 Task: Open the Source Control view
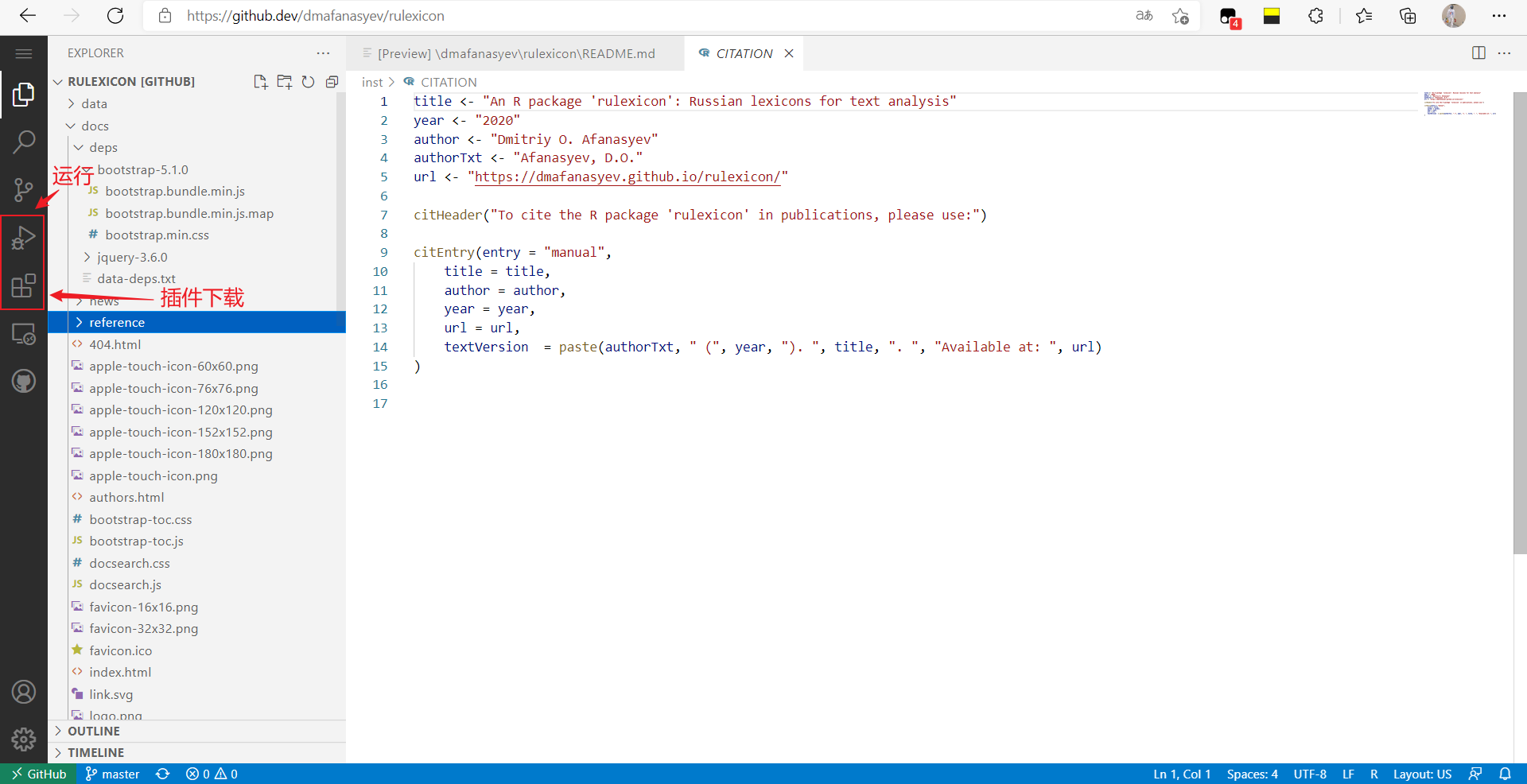click(x=24, y=190)
